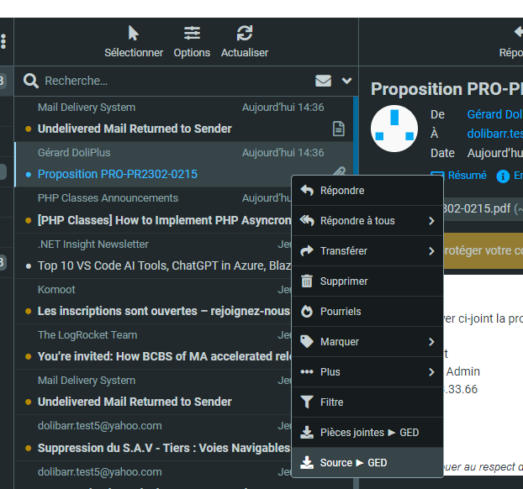Click the reply arrow icon in menu
The height and width of the screenshot is (489, 523).
307,190
